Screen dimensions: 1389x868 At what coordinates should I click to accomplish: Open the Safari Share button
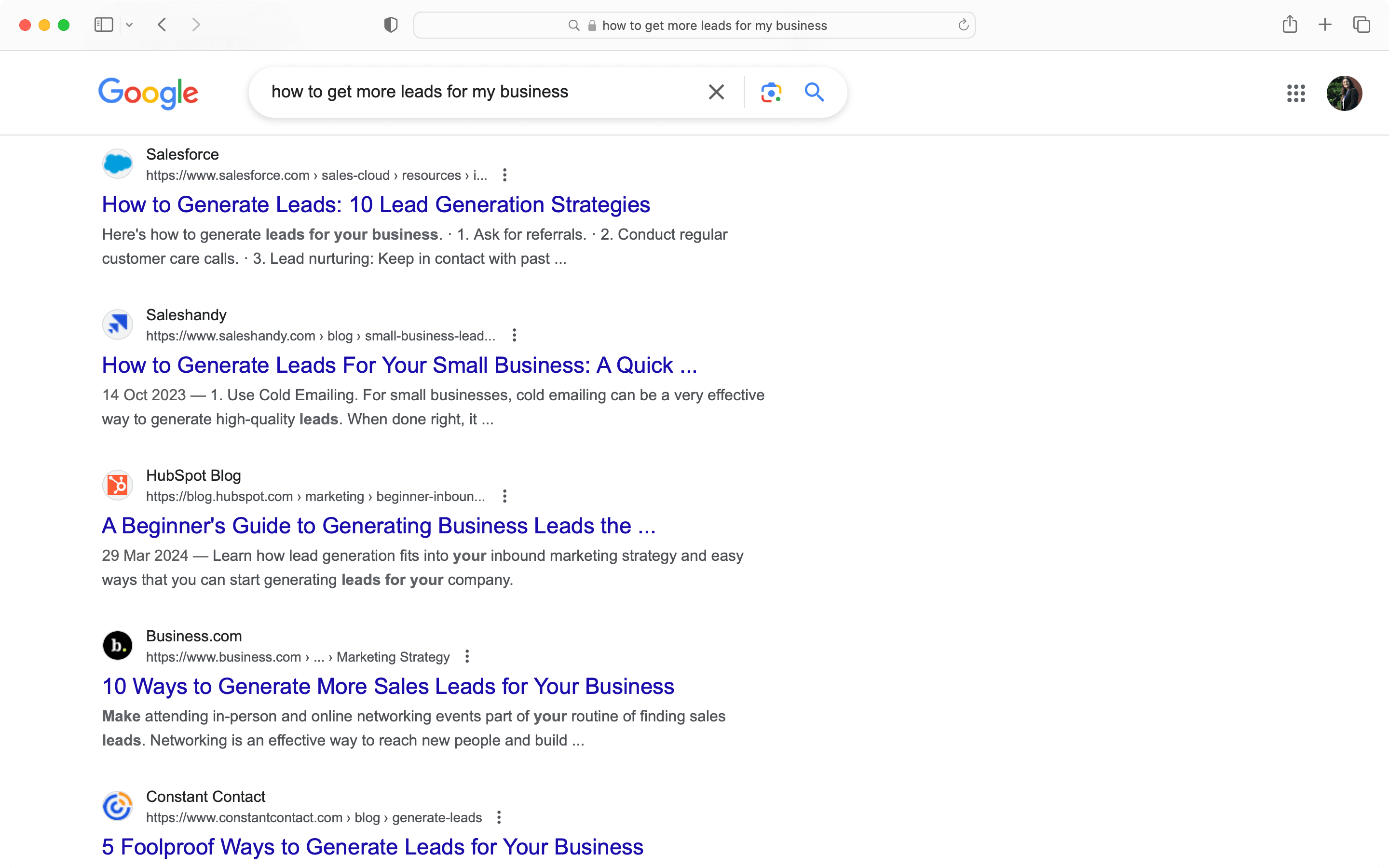(x=1290, y=24)
